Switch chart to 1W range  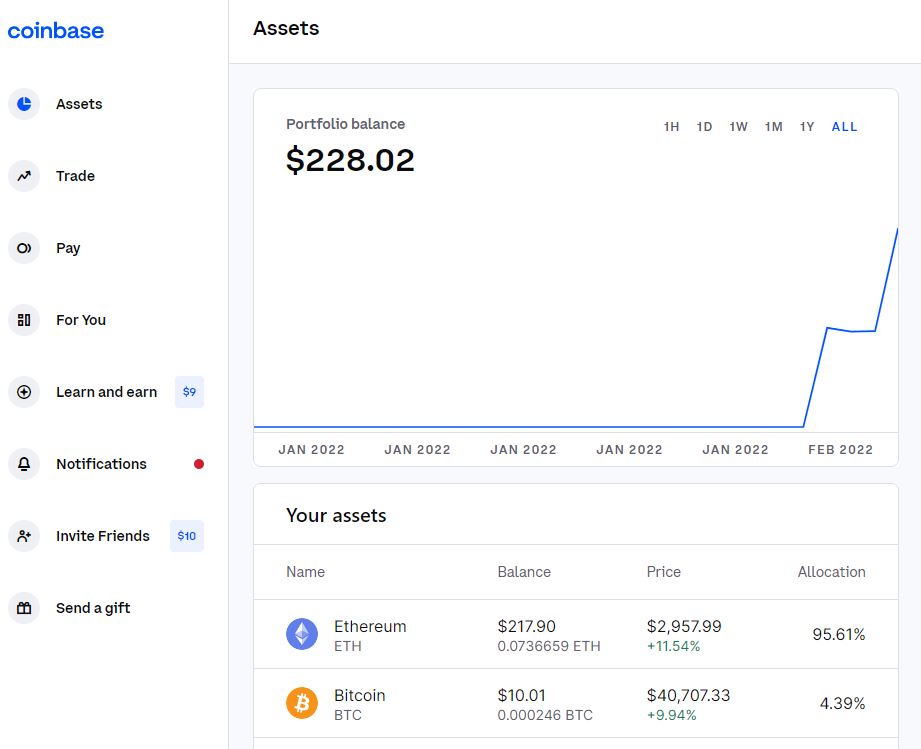[x=738, y=127]
